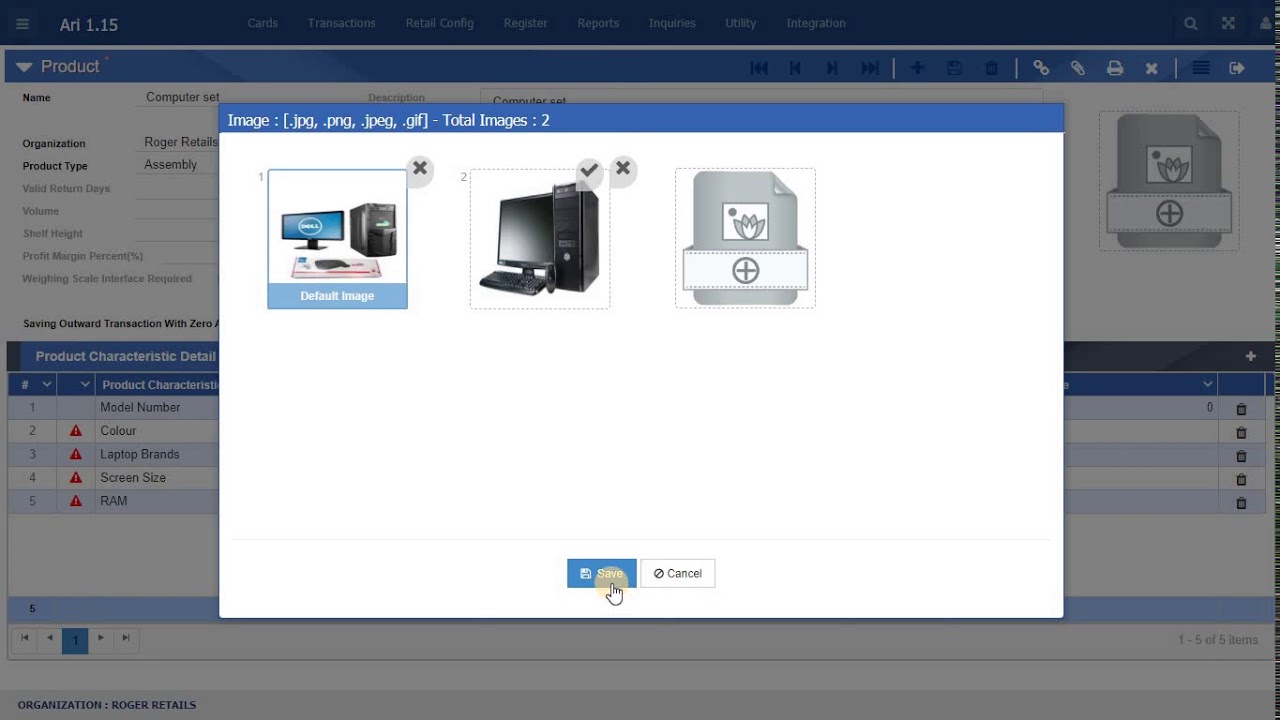Jump to the last record in the Product toolbar

click(x=870, y=68)
